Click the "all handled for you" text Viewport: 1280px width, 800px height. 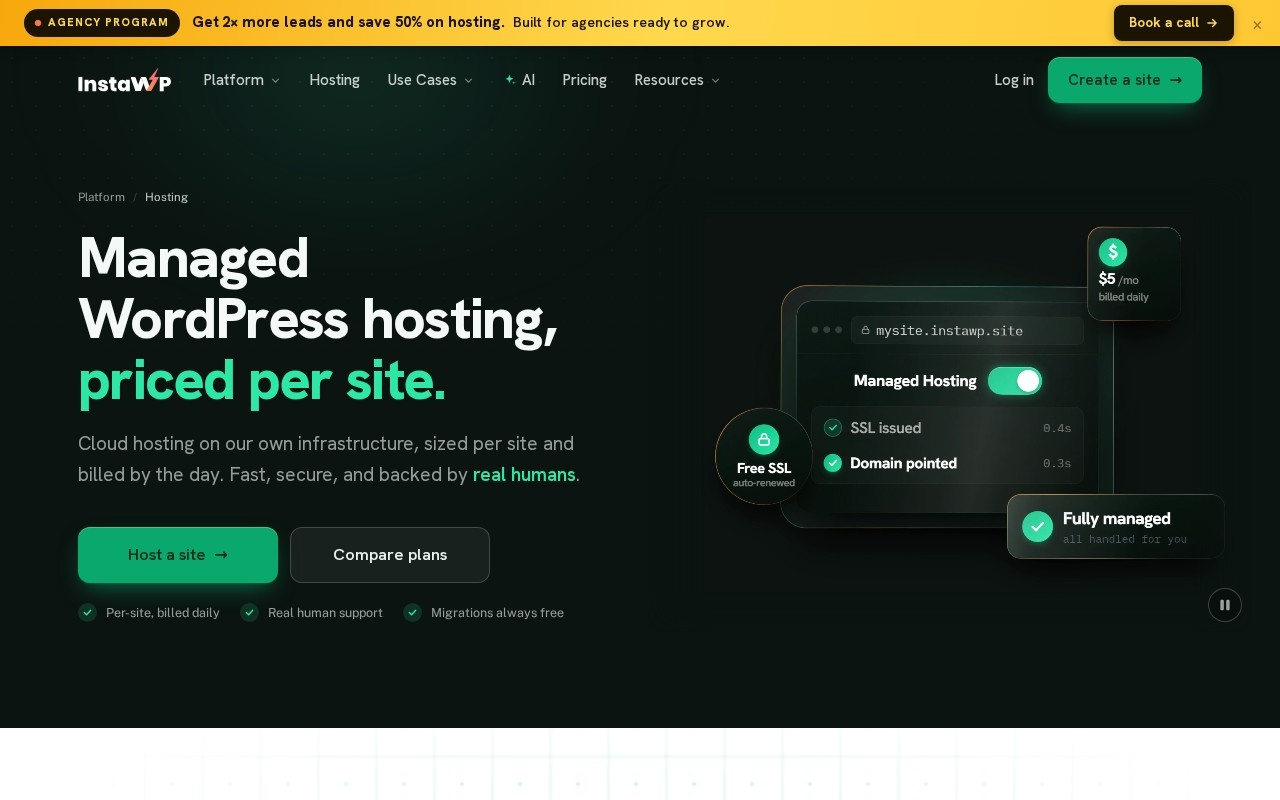point(1125,540)
